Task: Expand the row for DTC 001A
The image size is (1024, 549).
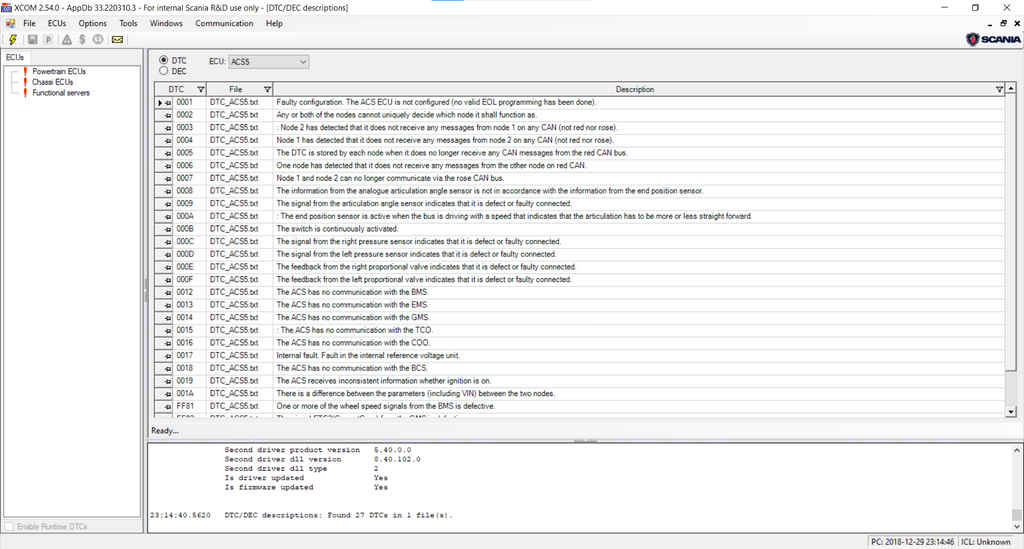Action: click(168, 394)
